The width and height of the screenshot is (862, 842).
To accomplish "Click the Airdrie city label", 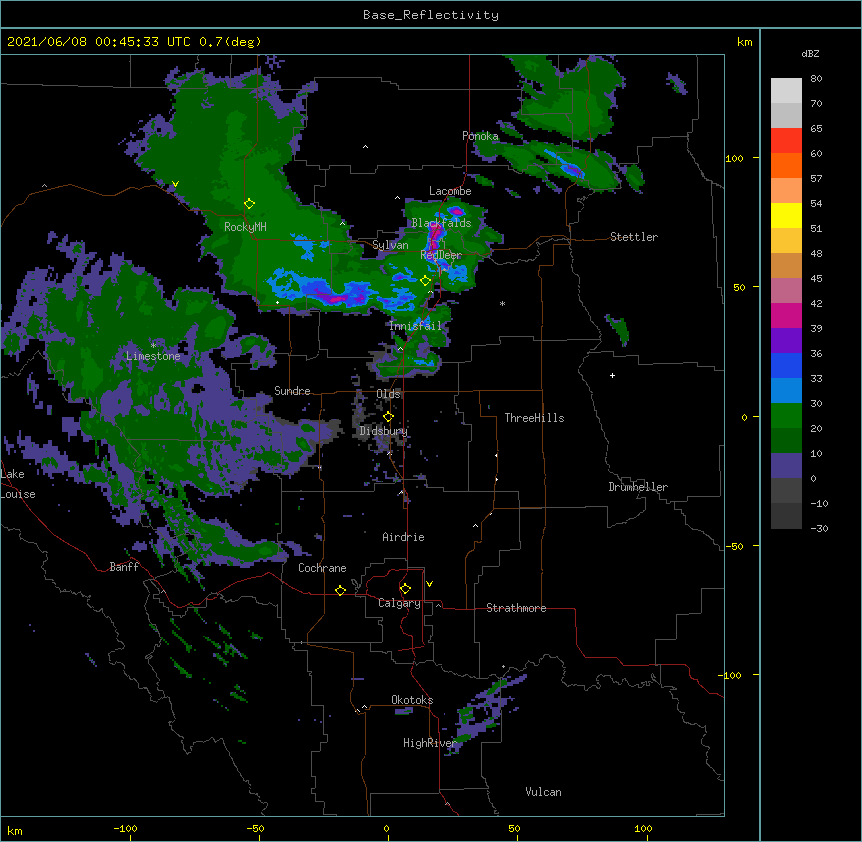I will pos(403,537).
